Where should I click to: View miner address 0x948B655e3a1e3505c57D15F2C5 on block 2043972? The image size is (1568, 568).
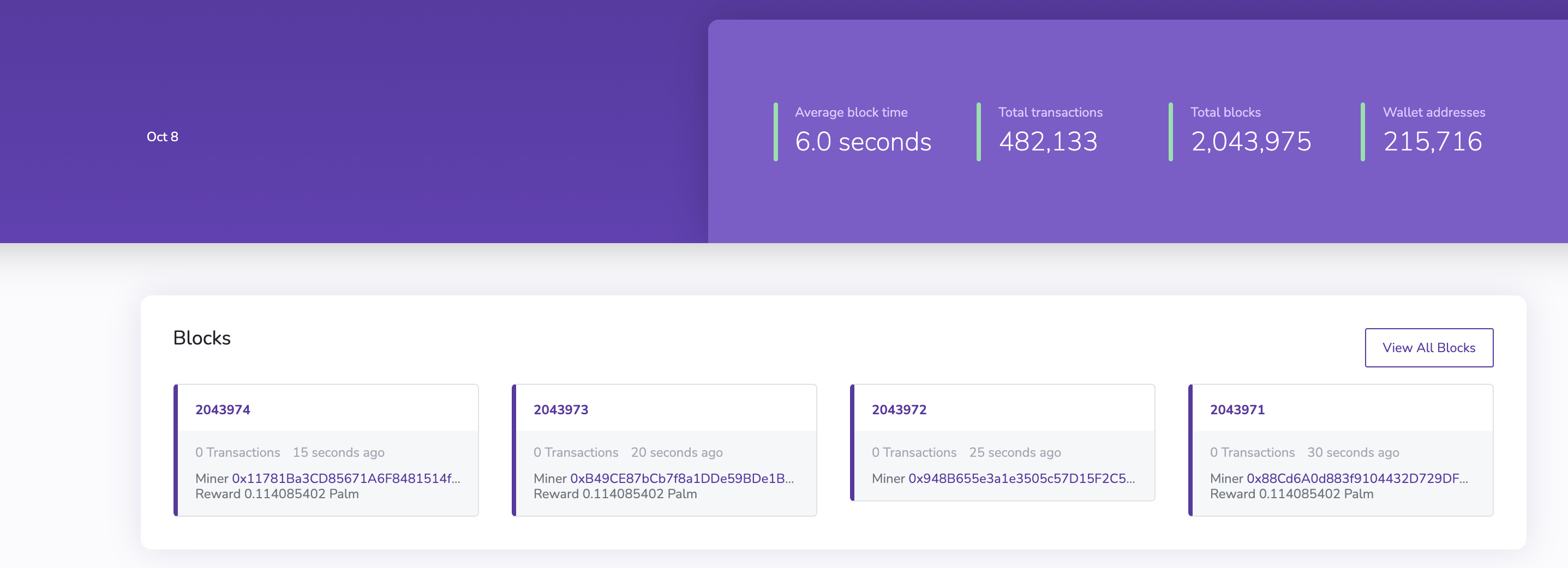tap(1021, 479)
